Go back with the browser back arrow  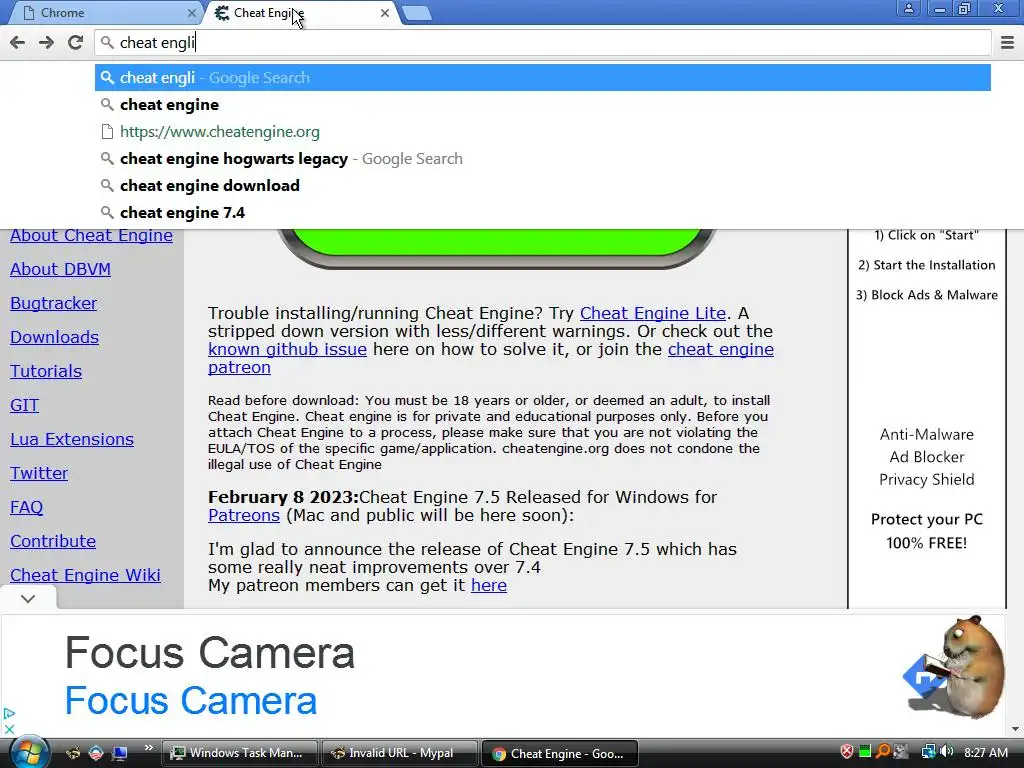click(18, 42)
